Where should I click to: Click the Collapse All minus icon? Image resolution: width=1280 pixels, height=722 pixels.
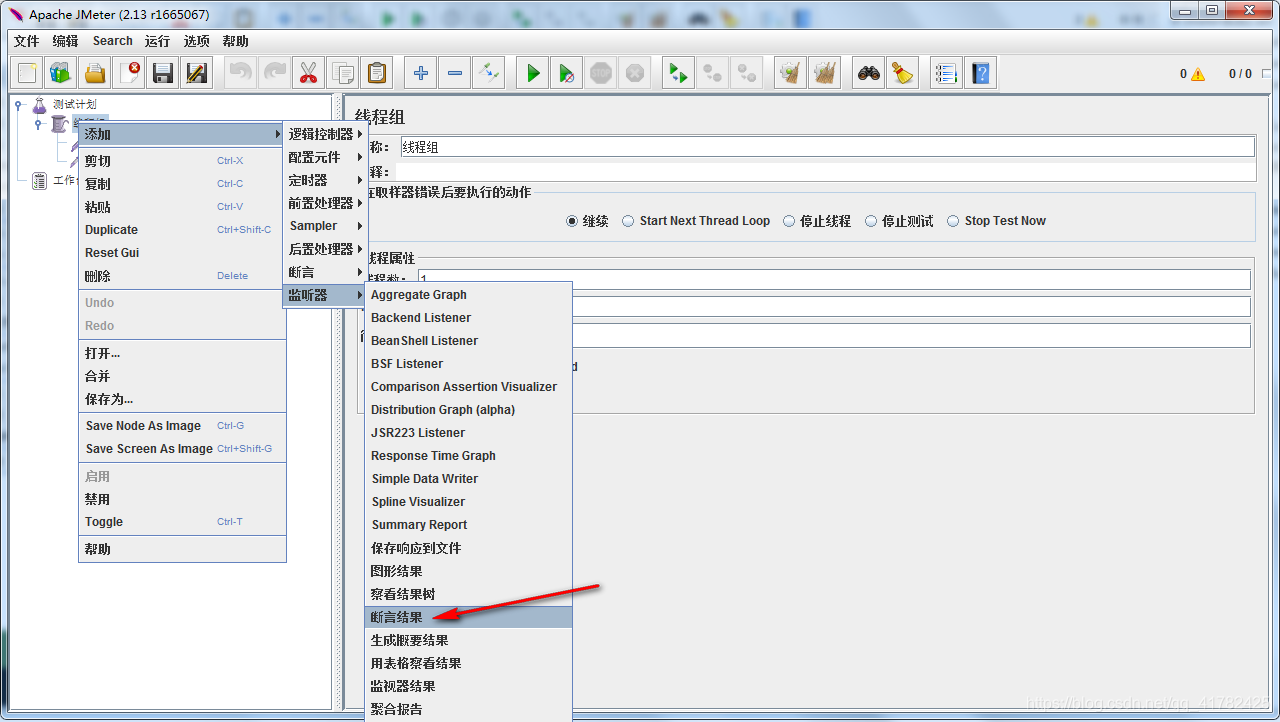coord(455,73)
